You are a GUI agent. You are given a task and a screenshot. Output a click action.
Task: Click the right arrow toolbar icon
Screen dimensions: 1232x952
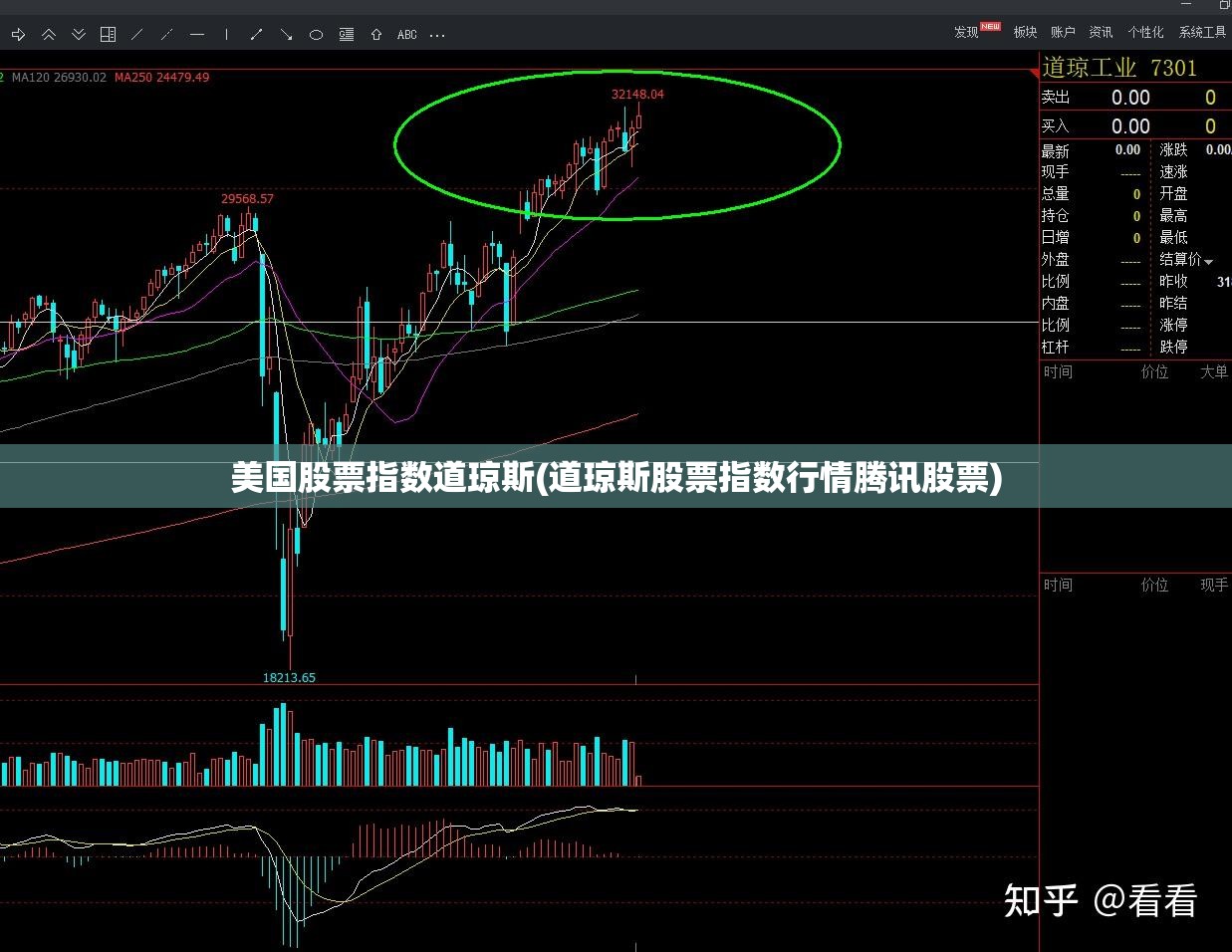click(x=18, y=35)
